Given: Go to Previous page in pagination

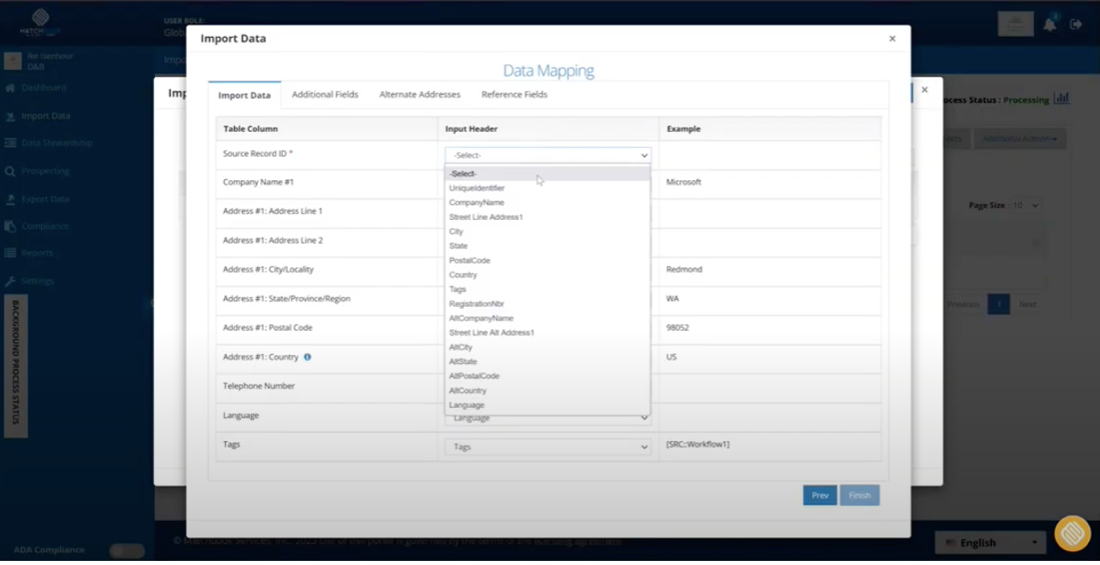Looking at the screenshot, I should click(962, 305).
